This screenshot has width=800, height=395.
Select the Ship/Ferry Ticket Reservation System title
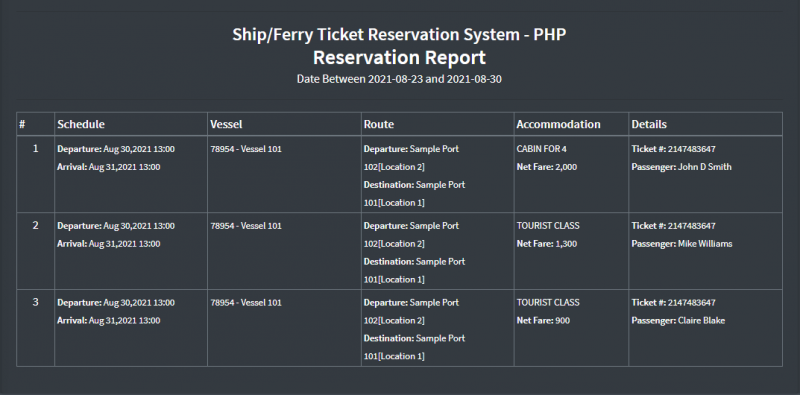[399, 35]
